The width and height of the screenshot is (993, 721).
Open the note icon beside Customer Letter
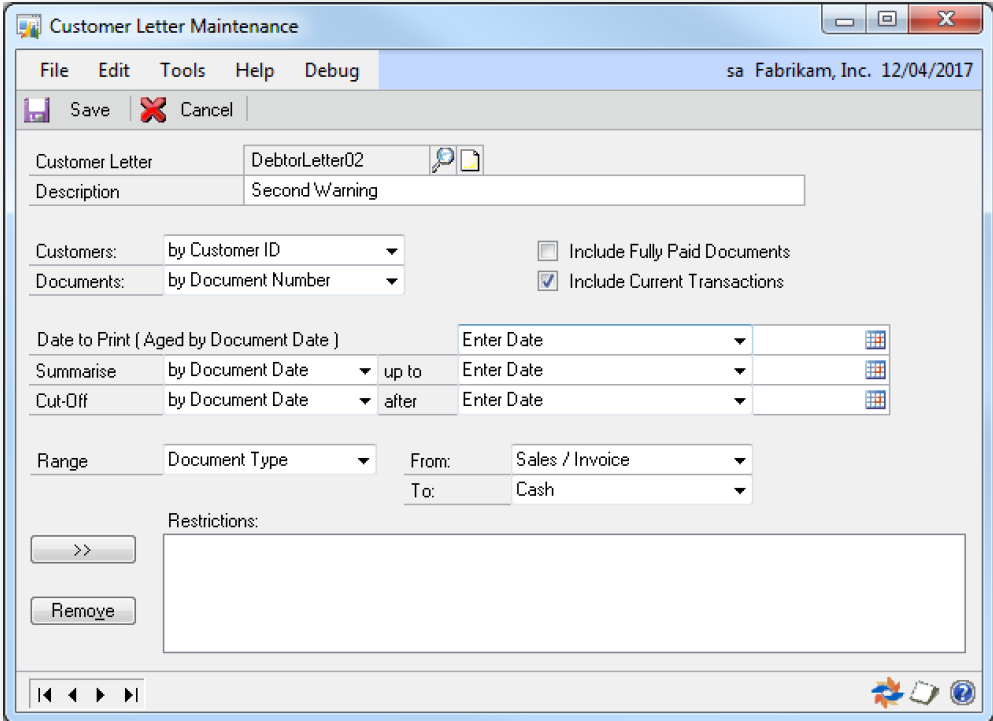click(470, 160)
